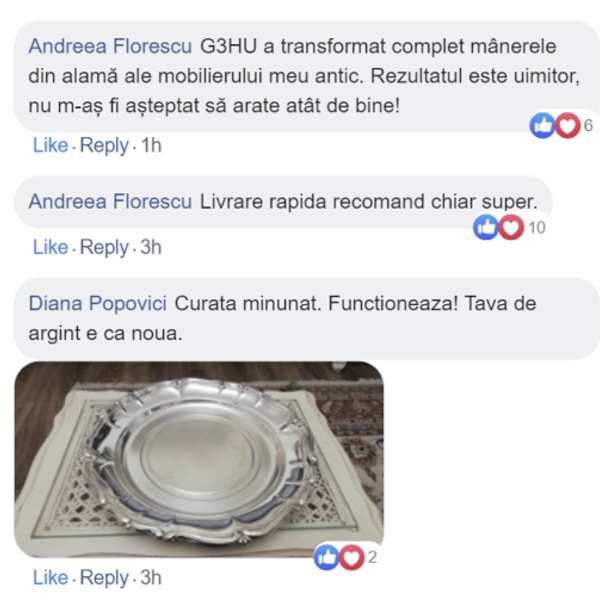This screenshot has width=600, height=600.
Task: Open the silver tray photo attachment
Action: [199, 459]
